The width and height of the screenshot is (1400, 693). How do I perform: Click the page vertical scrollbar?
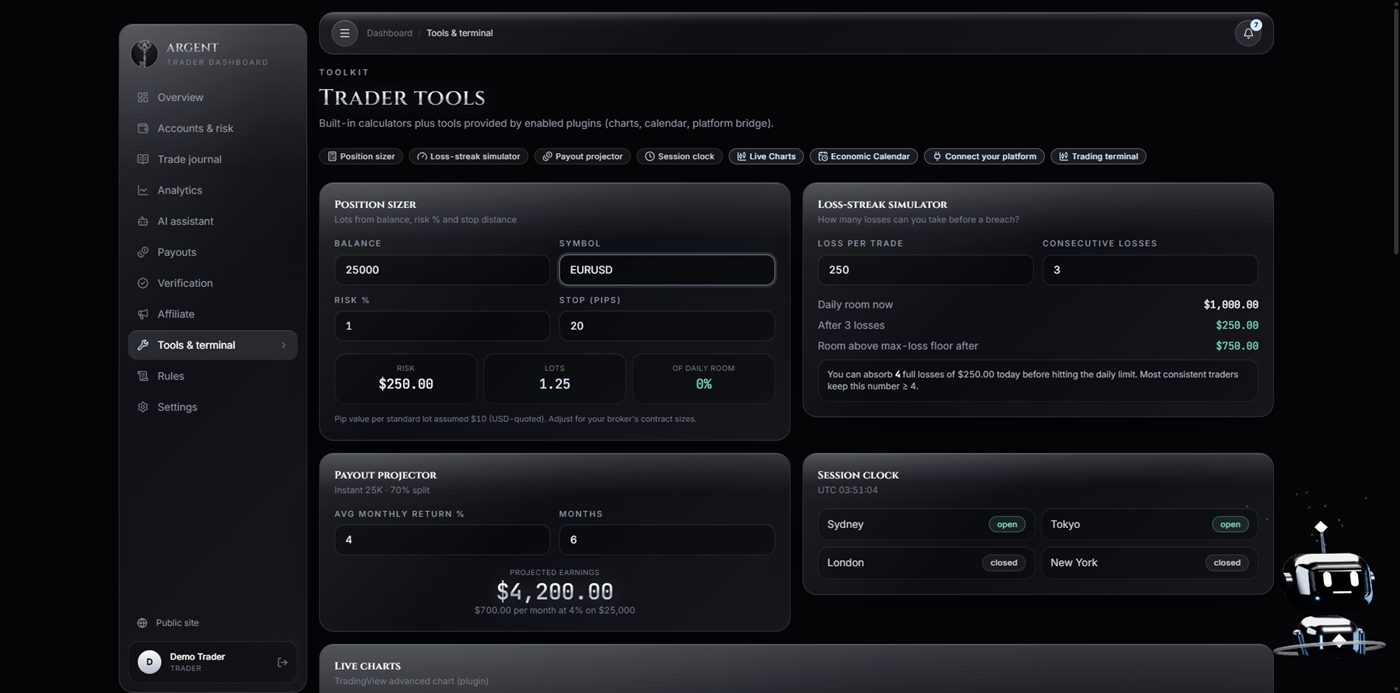click(x=1395, y=130)
